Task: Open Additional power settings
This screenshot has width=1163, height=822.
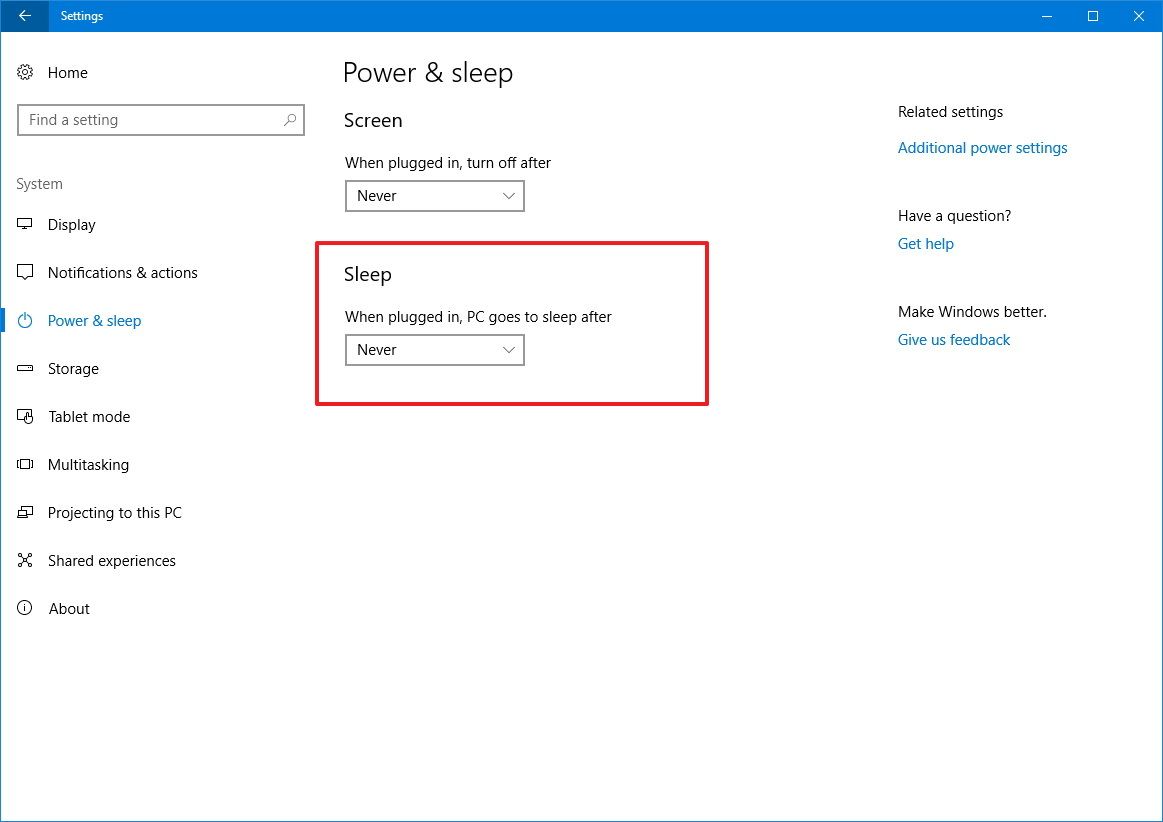Action: point(982,147)
